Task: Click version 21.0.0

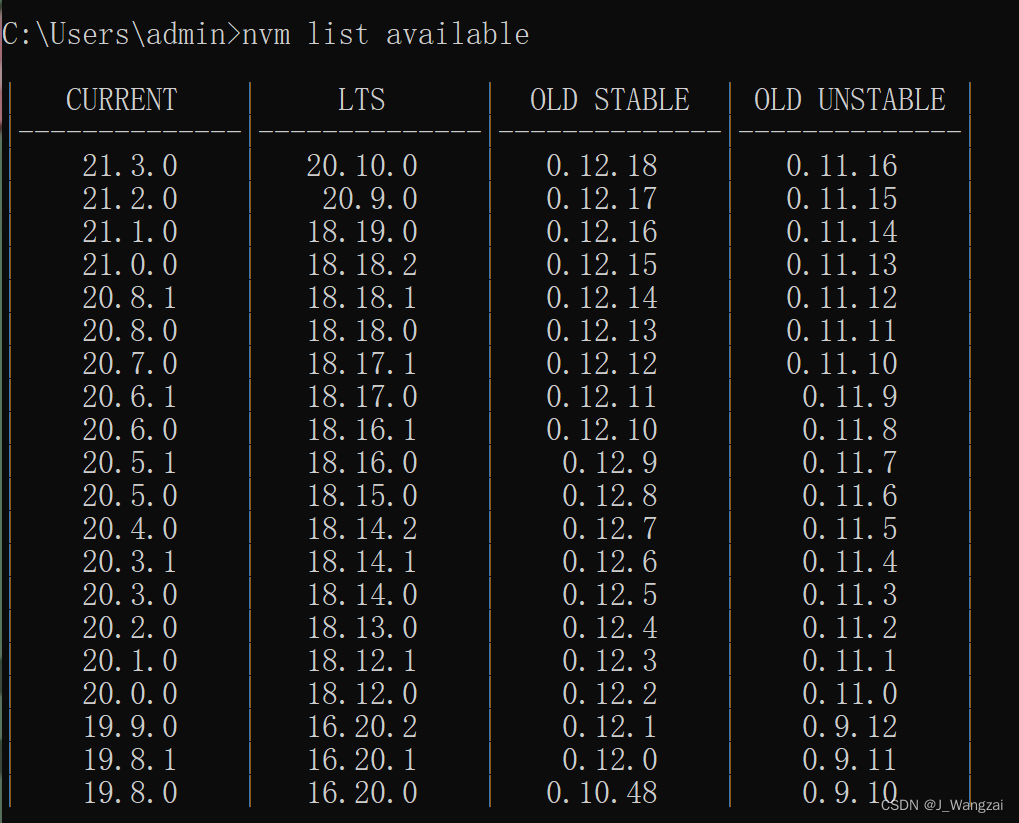Action: coord(130,265)
